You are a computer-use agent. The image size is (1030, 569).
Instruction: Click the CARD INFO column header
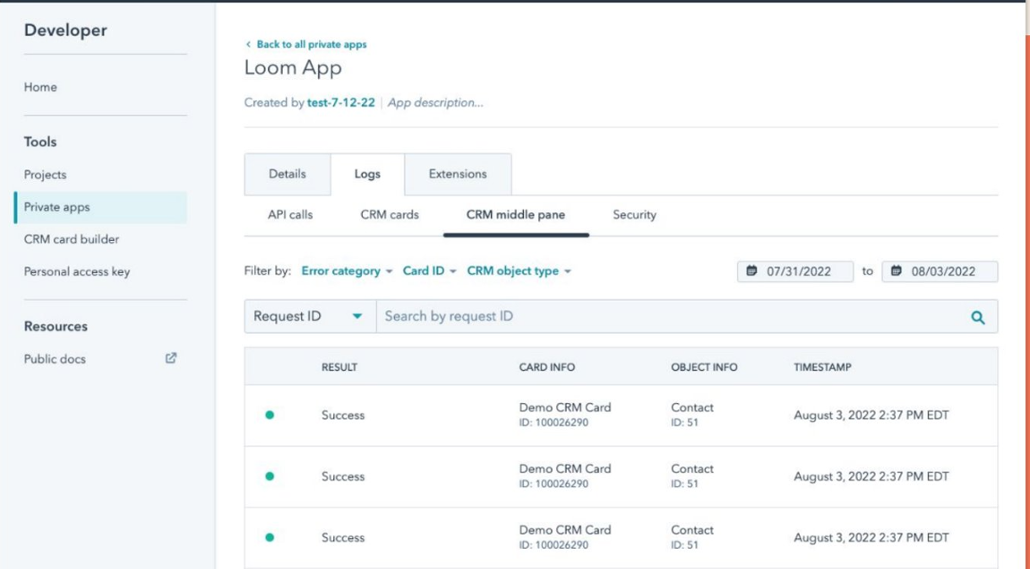(x=547, y=367)
